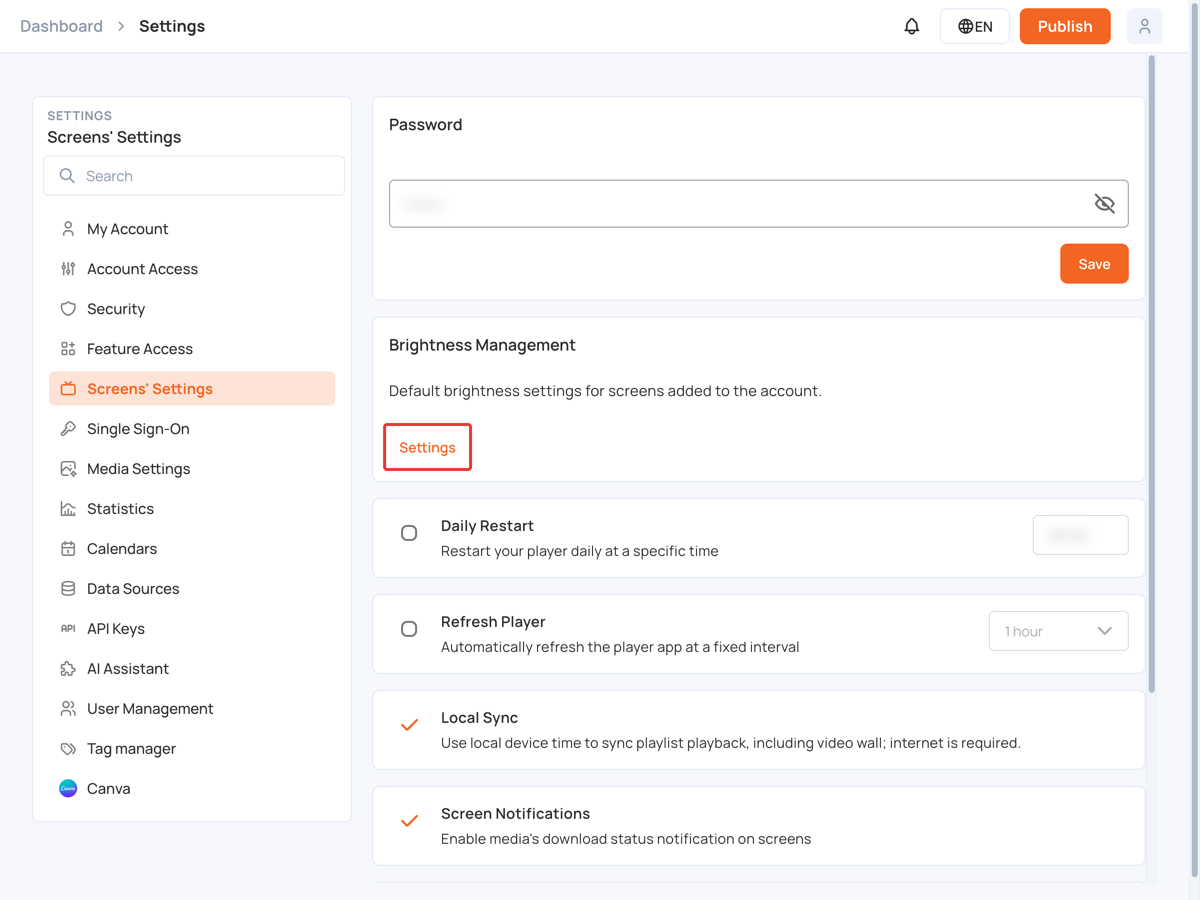This screenshot has width=1200, height=900.
Task: Uncheck the Local Sync option
Action: pos(409,725)
